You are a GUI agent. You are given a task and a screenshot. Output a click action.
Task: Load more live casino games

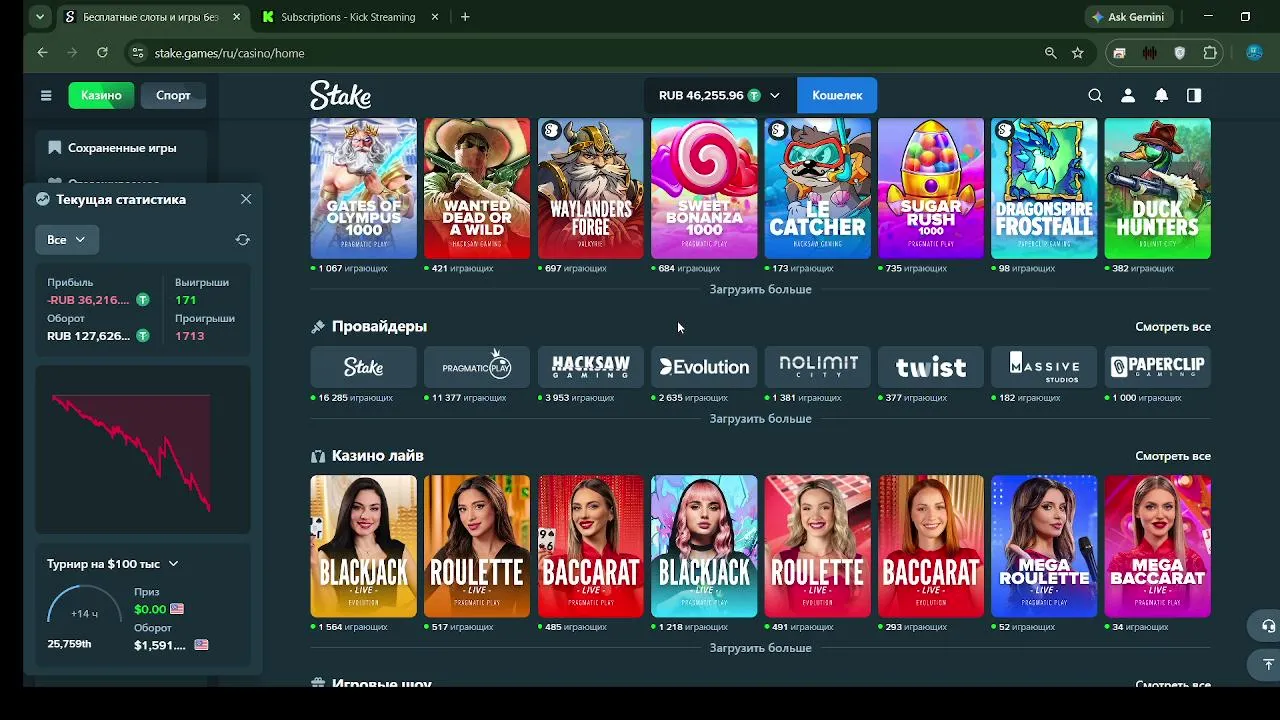pyautogui.click(x=760, y=648)
